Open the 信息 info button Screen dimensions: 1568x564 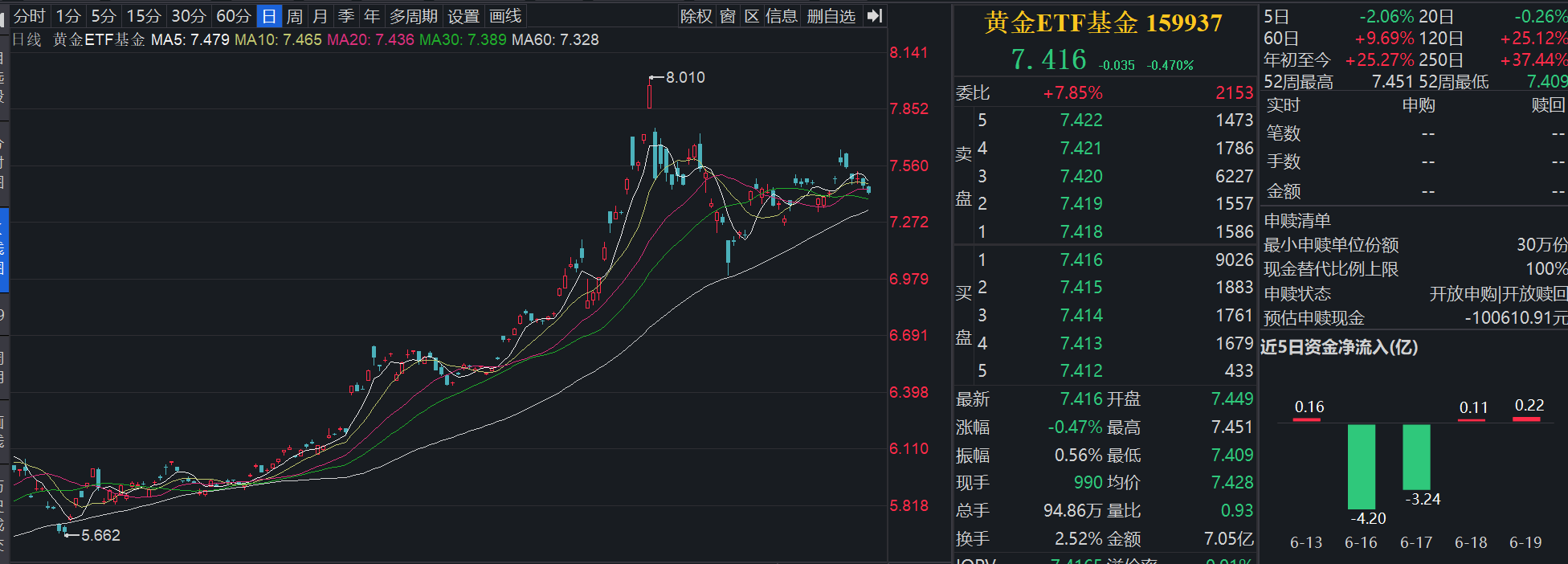782,16
